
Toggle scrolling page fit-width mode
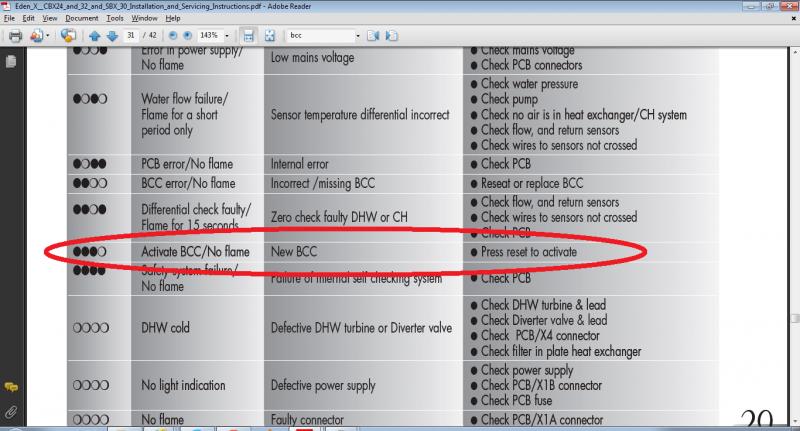(249, 35)
